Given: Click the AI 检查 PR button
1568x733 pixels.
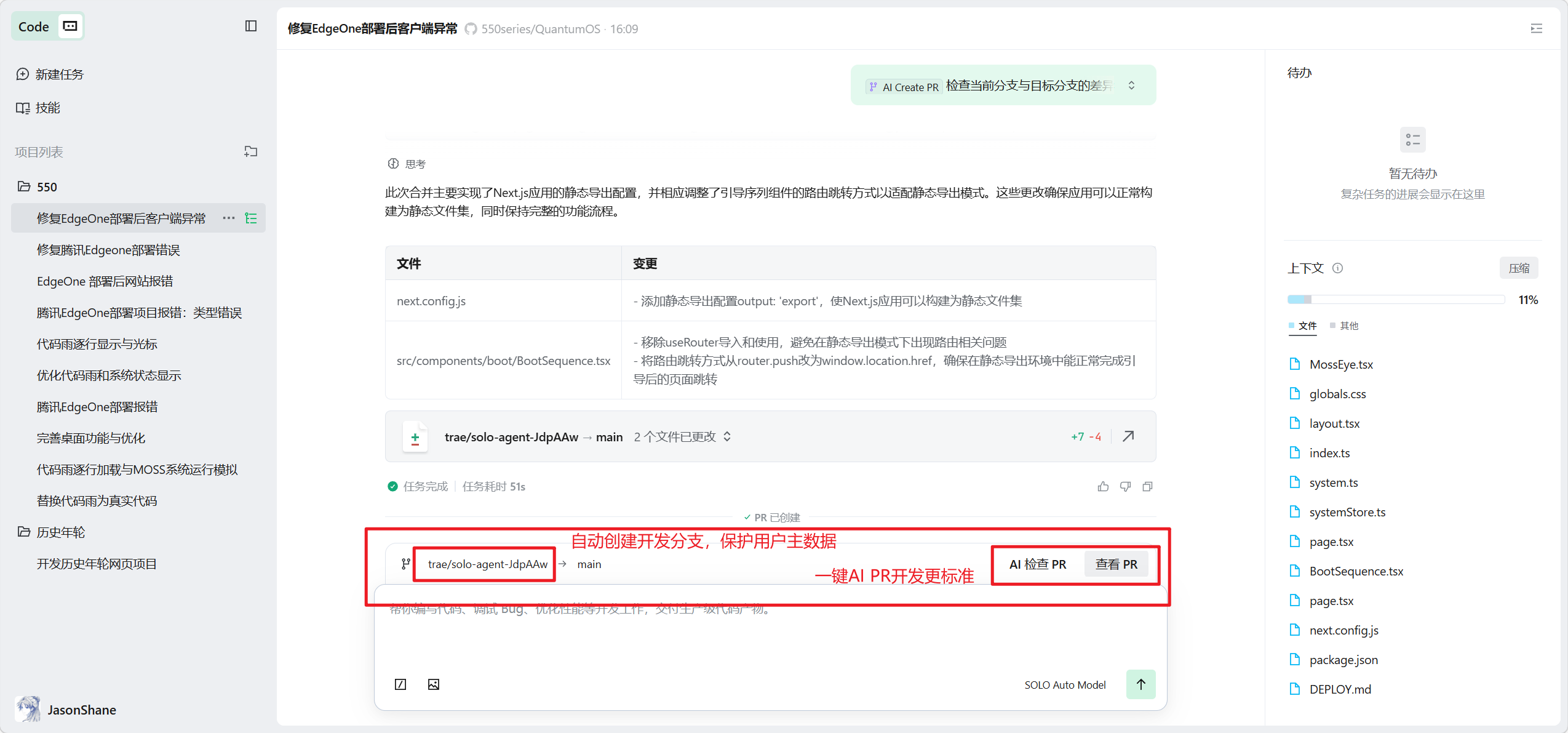Looking at the screenshot, I should (x=1037, y=564).
